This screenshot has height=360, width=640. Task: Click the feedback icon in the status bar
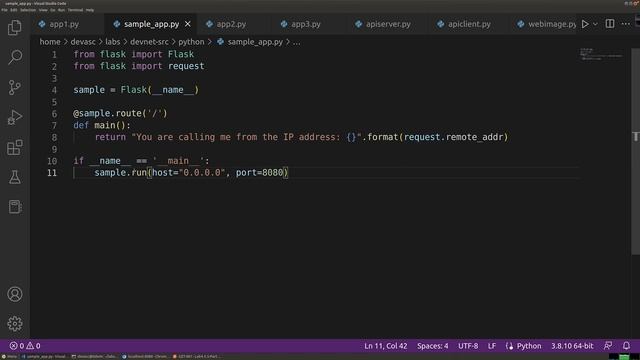(608, 346)
